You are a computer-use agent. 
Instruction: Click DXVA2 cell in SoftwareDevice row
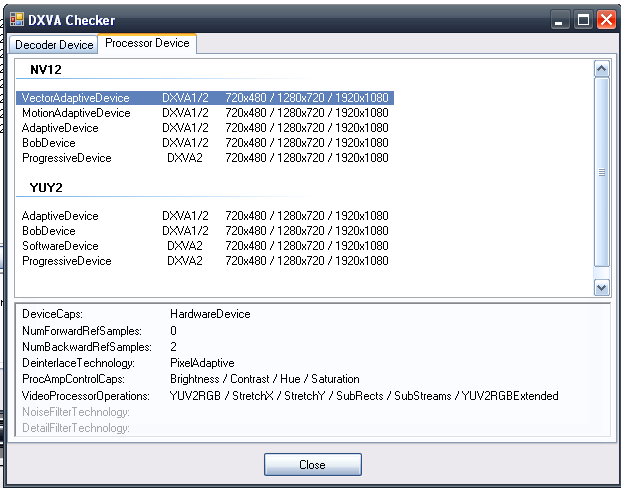[x=185, y=246]
